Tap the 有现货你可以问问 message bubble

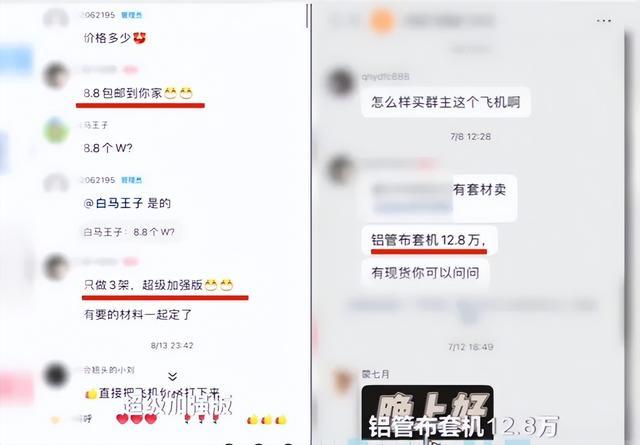[x=425, y=273]
